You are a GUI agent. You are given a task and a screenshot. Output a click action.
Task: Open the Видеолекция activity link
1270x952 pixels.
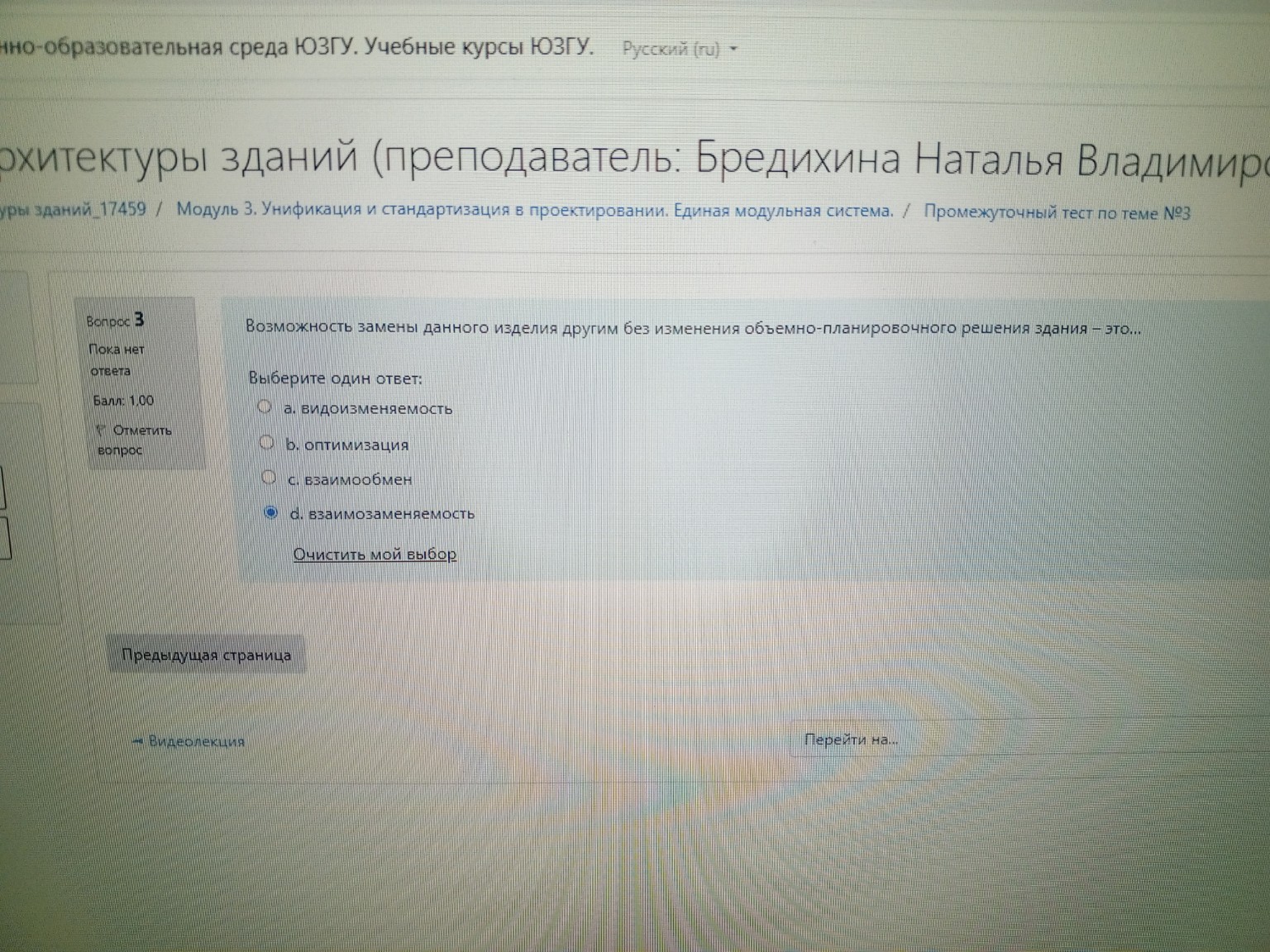pyautogui.click(x=195, y=741)
